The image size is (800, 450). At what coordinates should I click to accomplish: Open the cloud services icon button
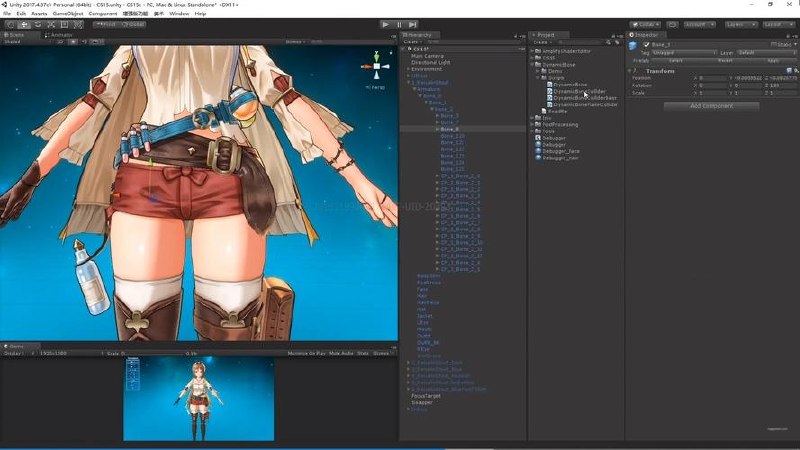coord(672,24)
